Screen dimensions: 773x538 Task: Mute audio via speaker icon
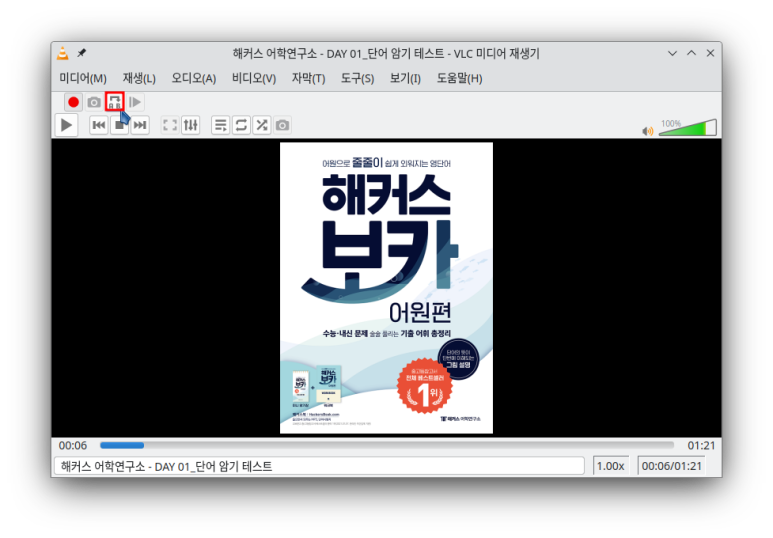648,131
